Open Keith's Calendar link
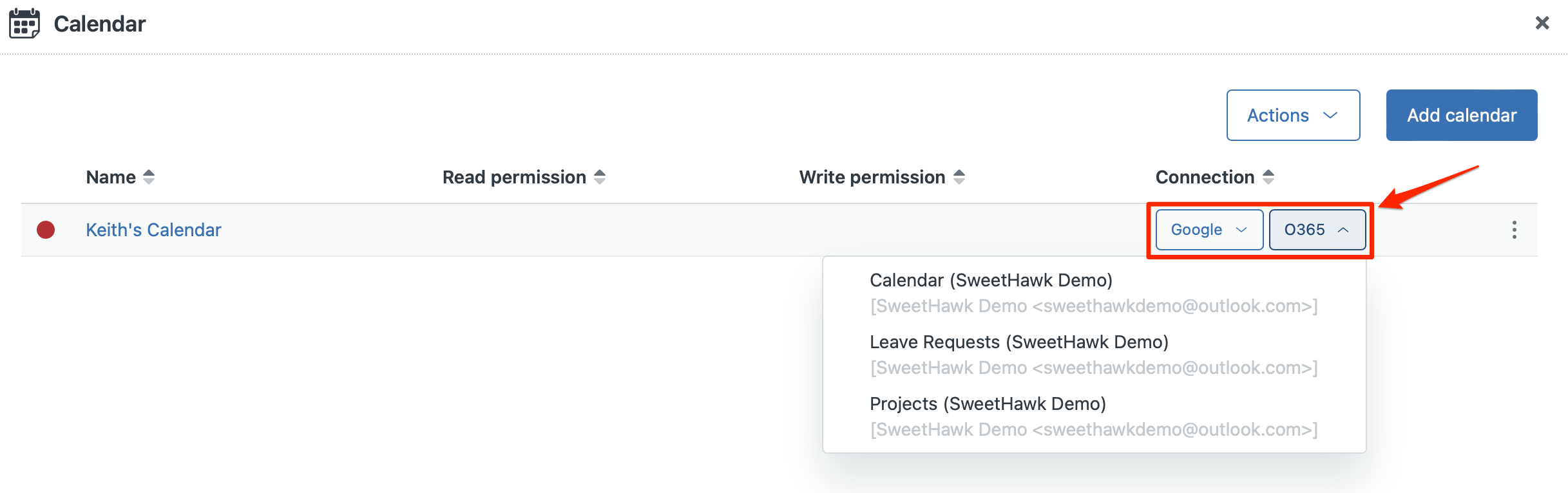 pyautogui.click(x=153, y=230)
